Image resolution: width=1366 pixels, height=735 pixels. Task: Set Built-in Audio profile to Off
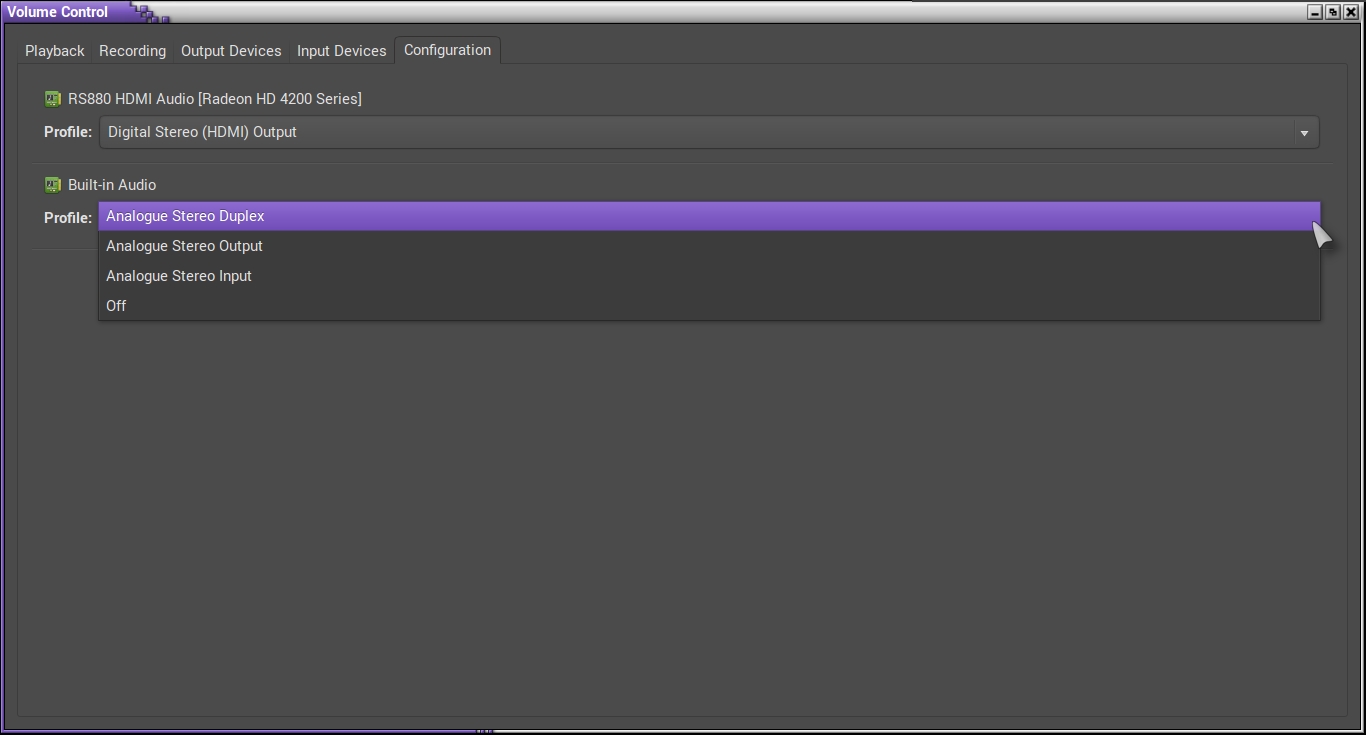116,306
